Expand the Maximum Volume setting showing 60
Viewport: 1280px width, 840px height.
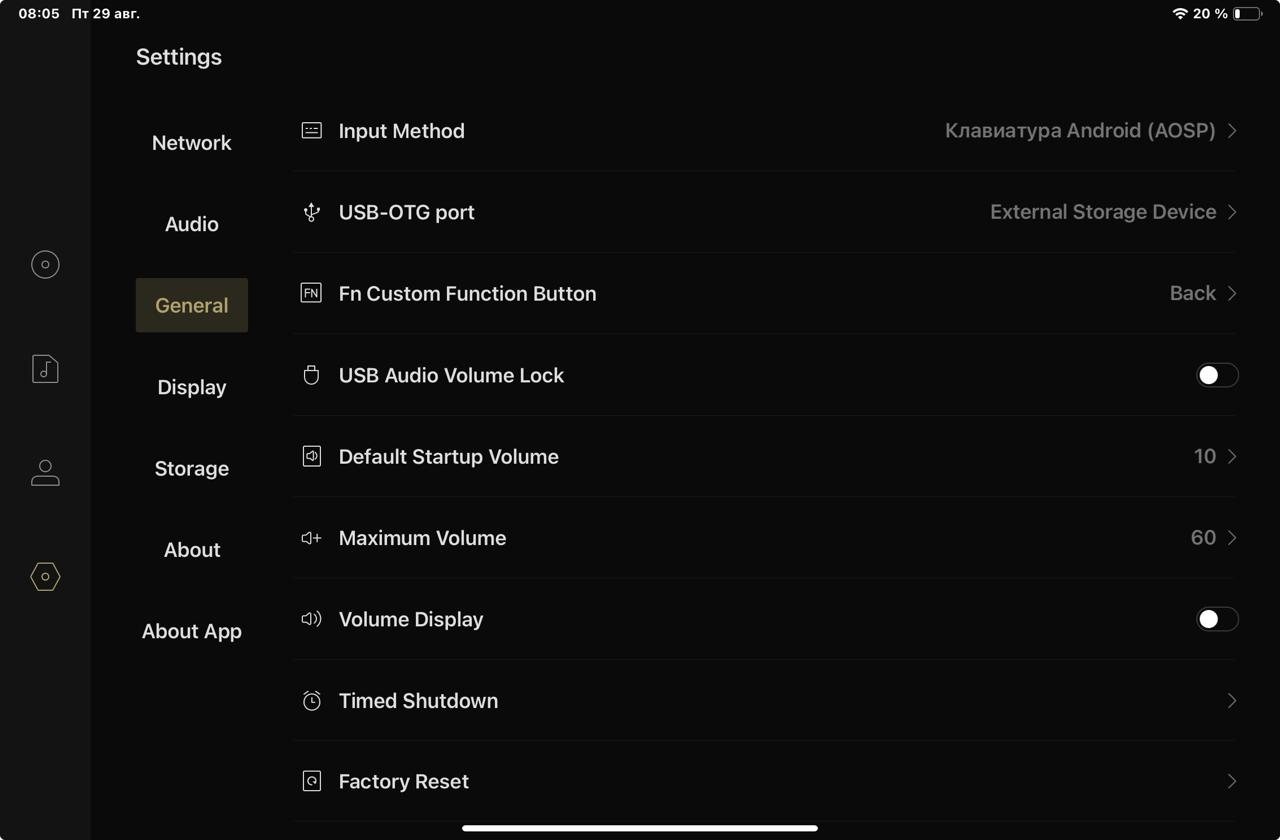click(1232, 538)
